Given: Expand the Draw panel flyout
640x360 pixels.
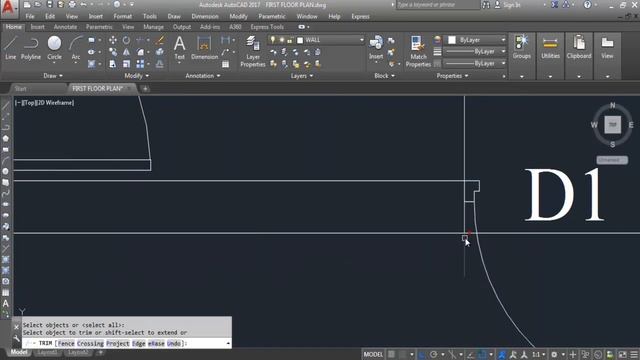Looking at the screenshot, I should (53, 76).
